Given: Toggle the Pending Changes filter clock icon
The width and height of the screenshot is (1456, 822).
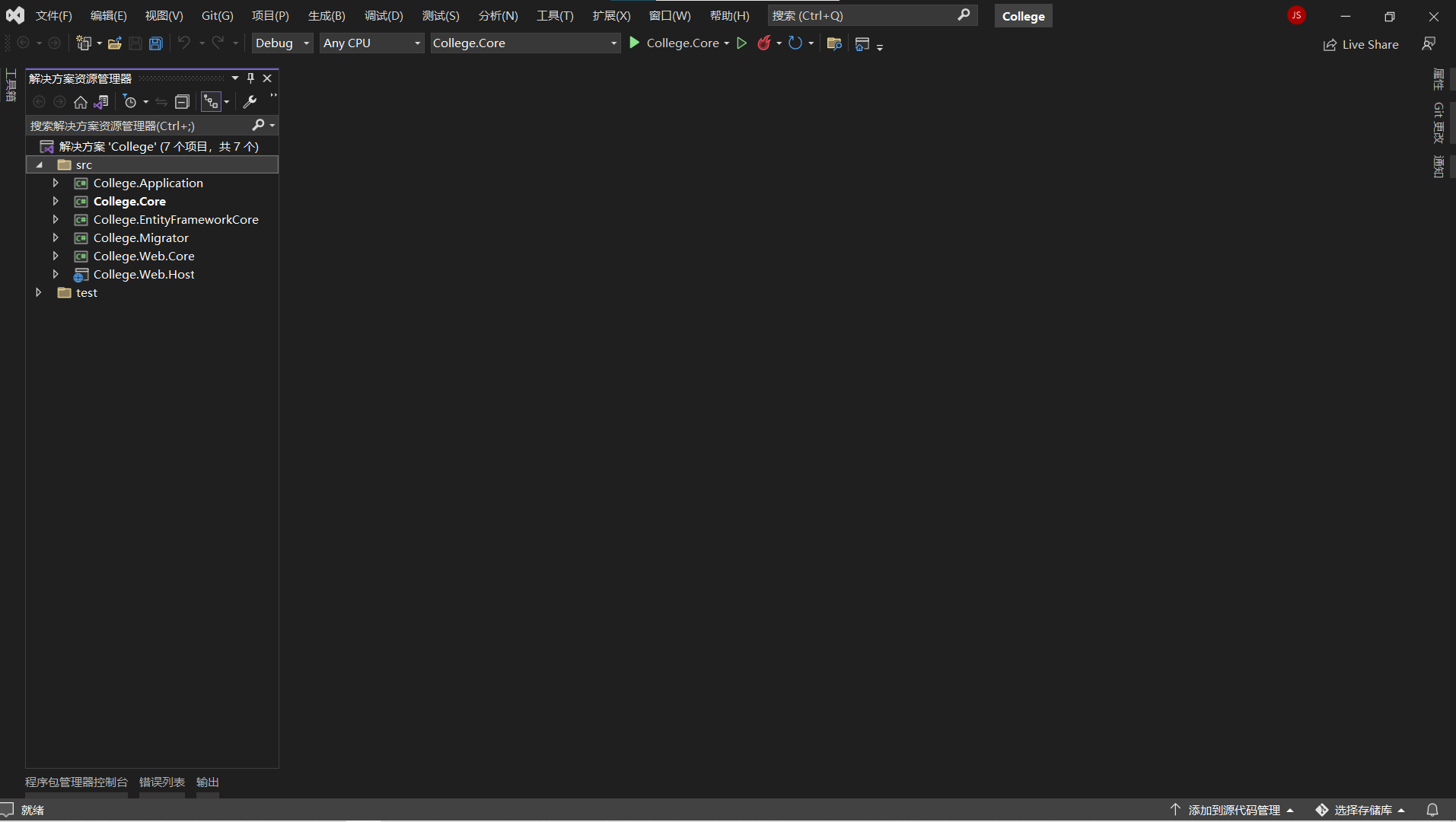Looking at the screenshot, I should (x=130, y=102).
